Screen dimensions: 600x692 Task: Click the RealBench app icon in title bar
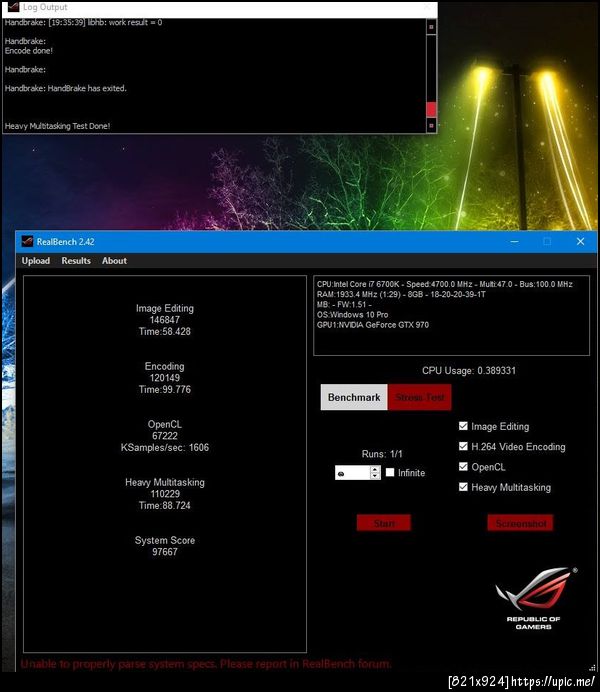click(27, 241)
